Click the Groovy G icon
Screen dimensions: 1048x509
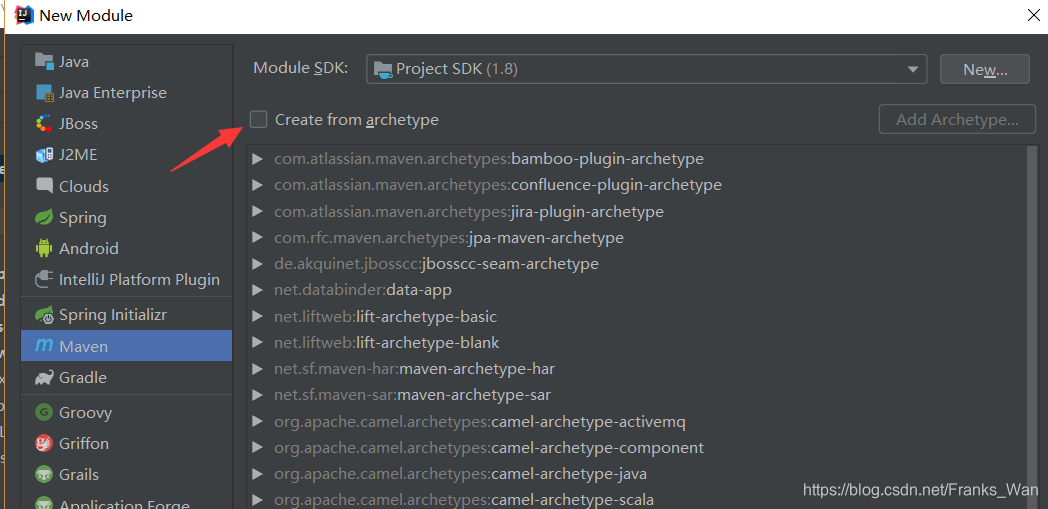pos(44,412)
